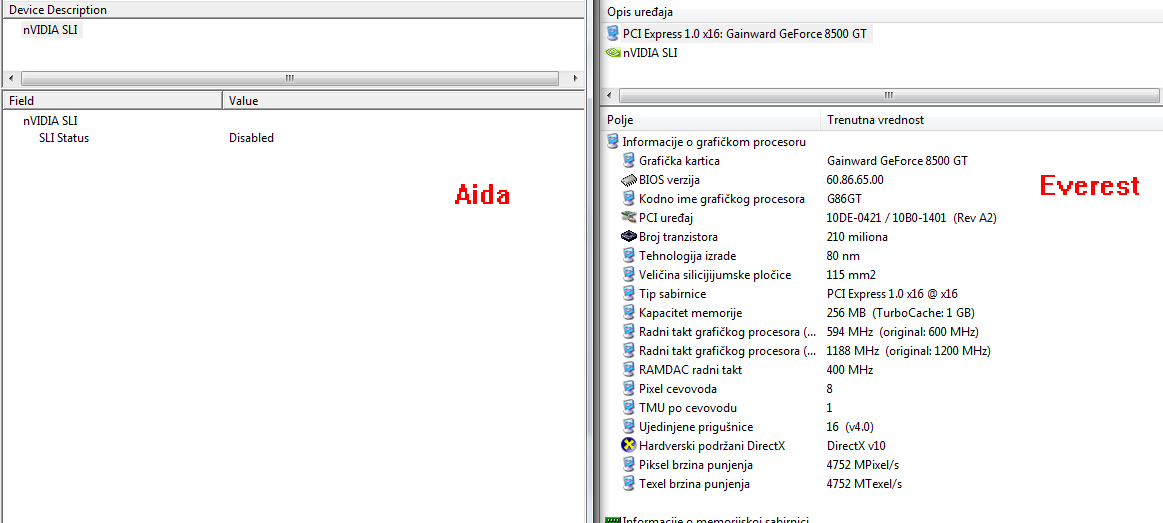1163x523 pixels.
Task: Click the Informacije o grafičkom procesoru icon
Action: pyautogui.click(x=613, y=141)
